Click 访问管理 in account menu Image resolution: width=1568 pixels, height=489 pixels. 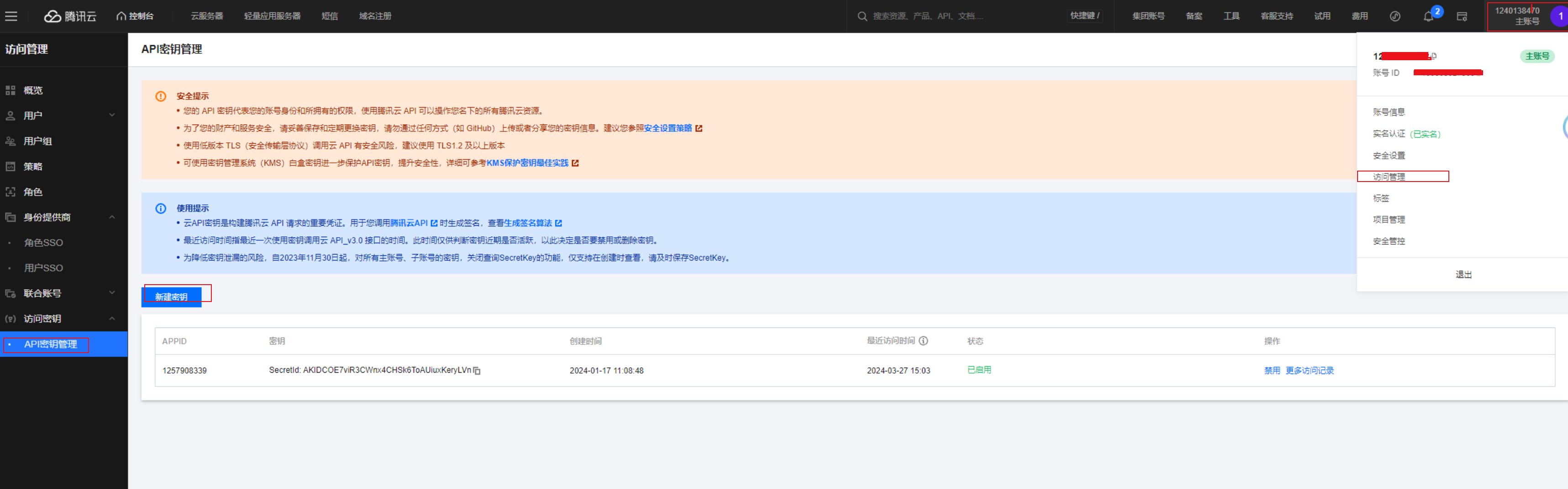point(1389,177)
